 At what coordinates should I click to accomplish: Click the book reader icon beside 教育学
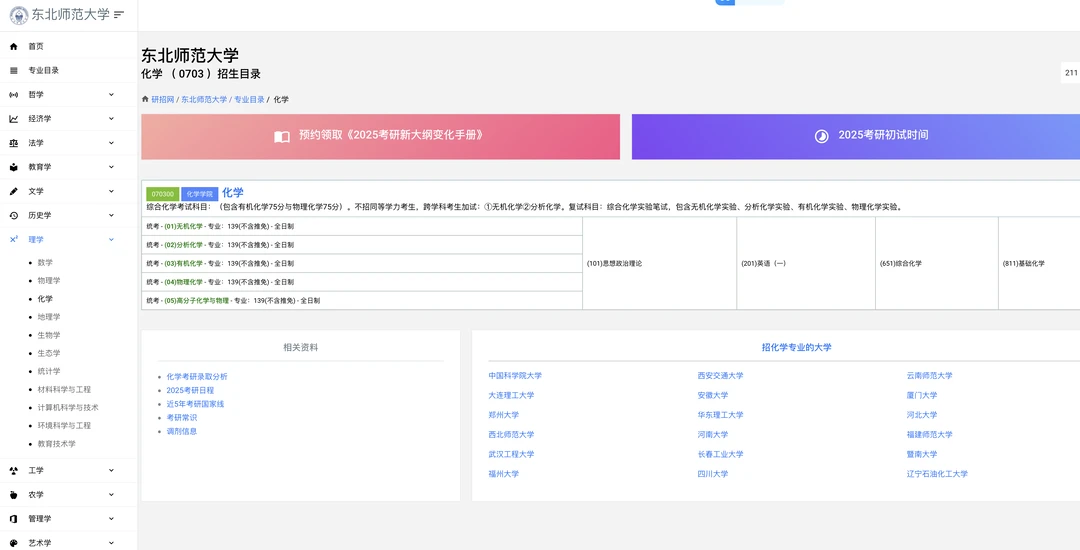tap(14, 167)
